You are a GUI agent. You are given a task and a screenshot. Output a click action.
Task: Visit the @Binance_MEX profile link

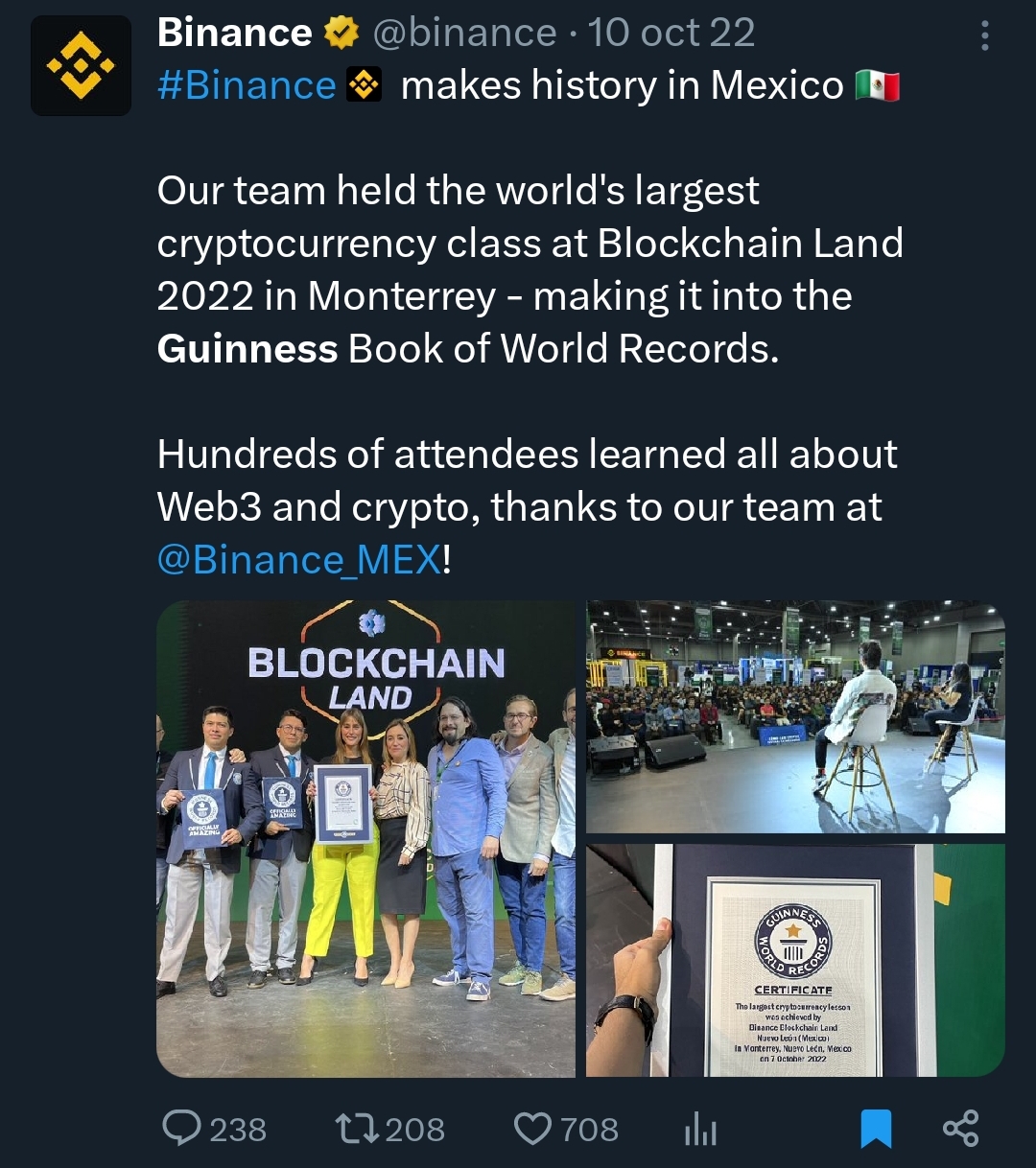[x=297, y=559]
